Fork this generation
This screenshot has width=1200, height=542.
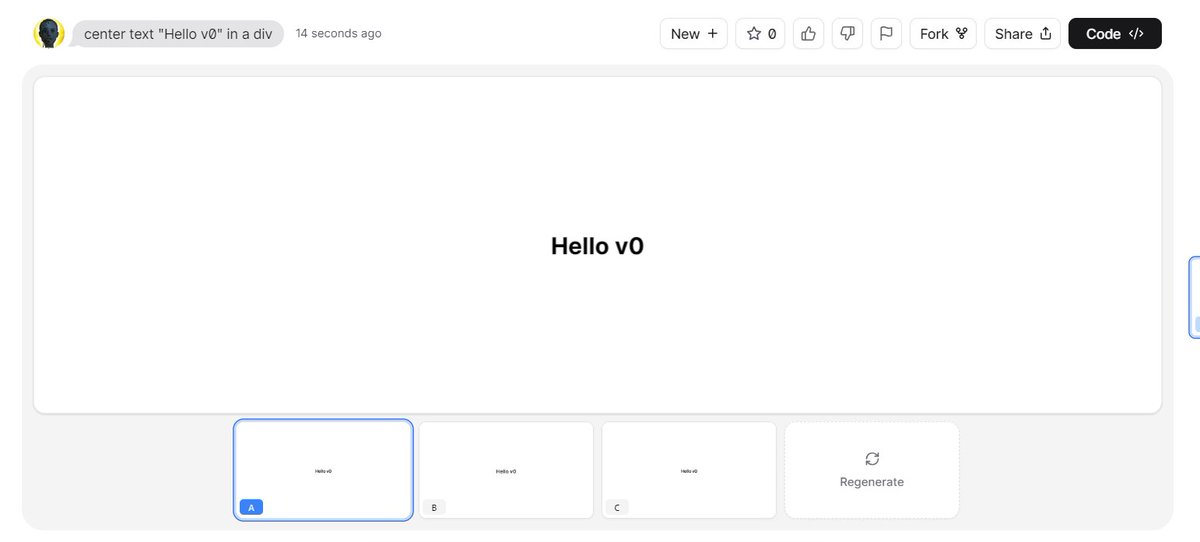(943, 33)
